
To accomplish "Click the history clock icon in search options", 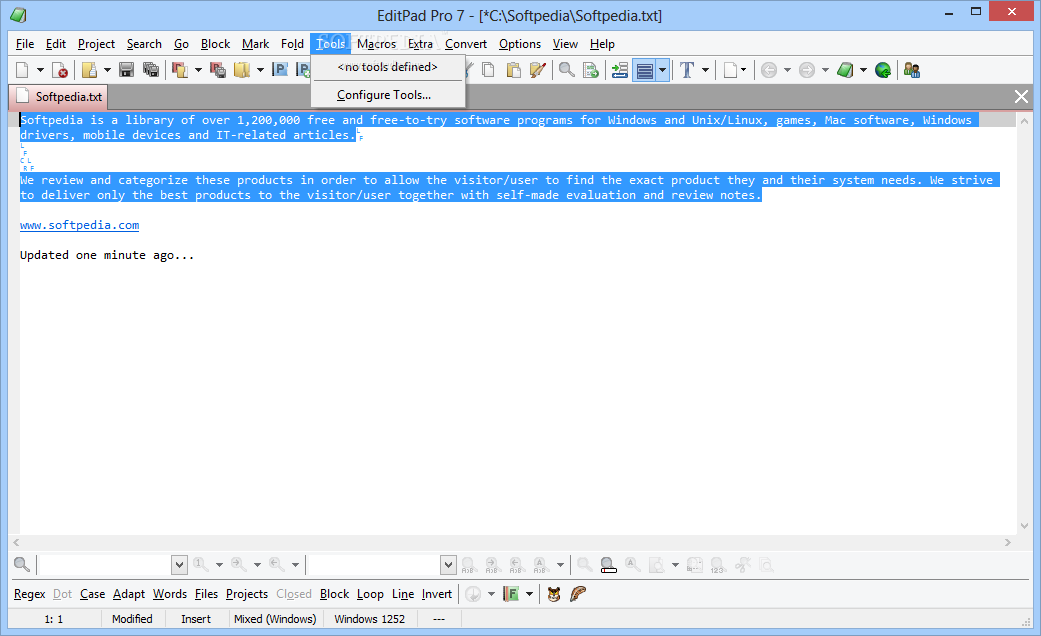I will 473,594.
